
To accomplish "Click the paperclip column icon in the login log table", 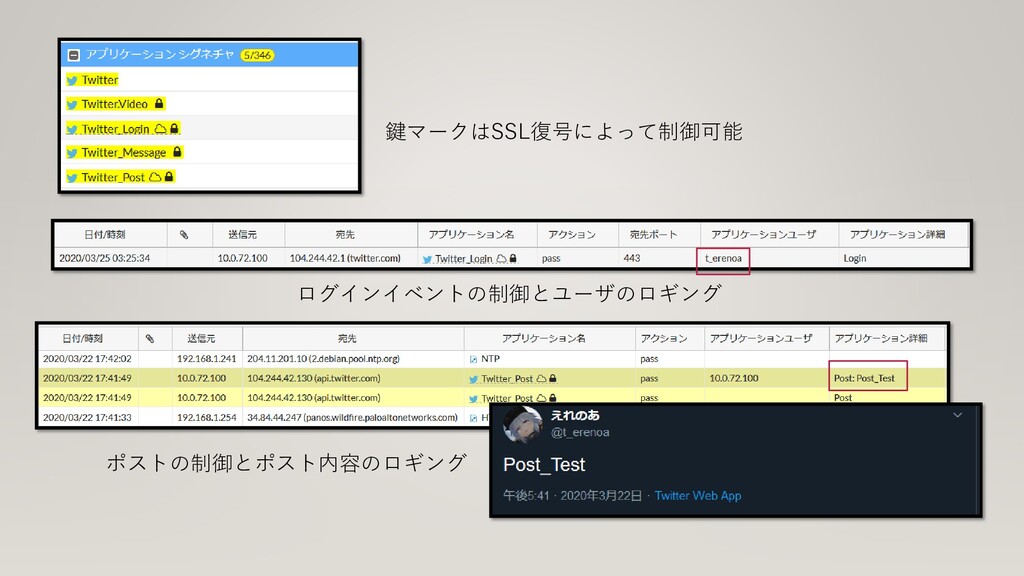I will (x=184, y=234).
